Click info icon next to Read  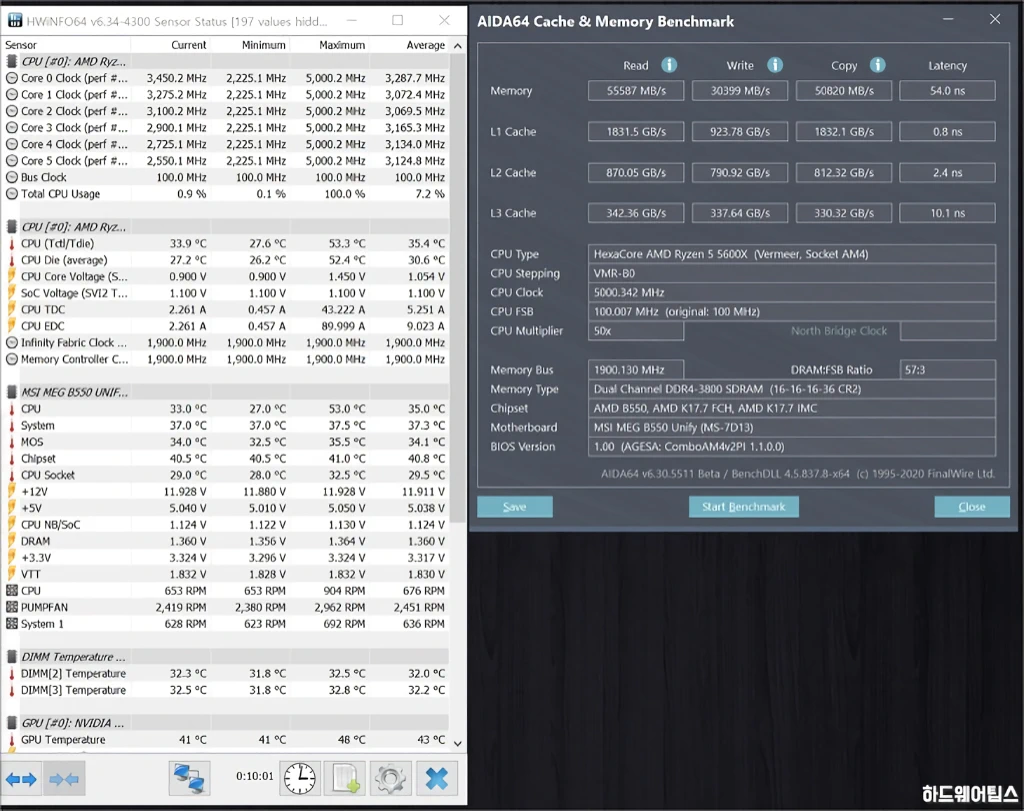click(x=669, y=65)
